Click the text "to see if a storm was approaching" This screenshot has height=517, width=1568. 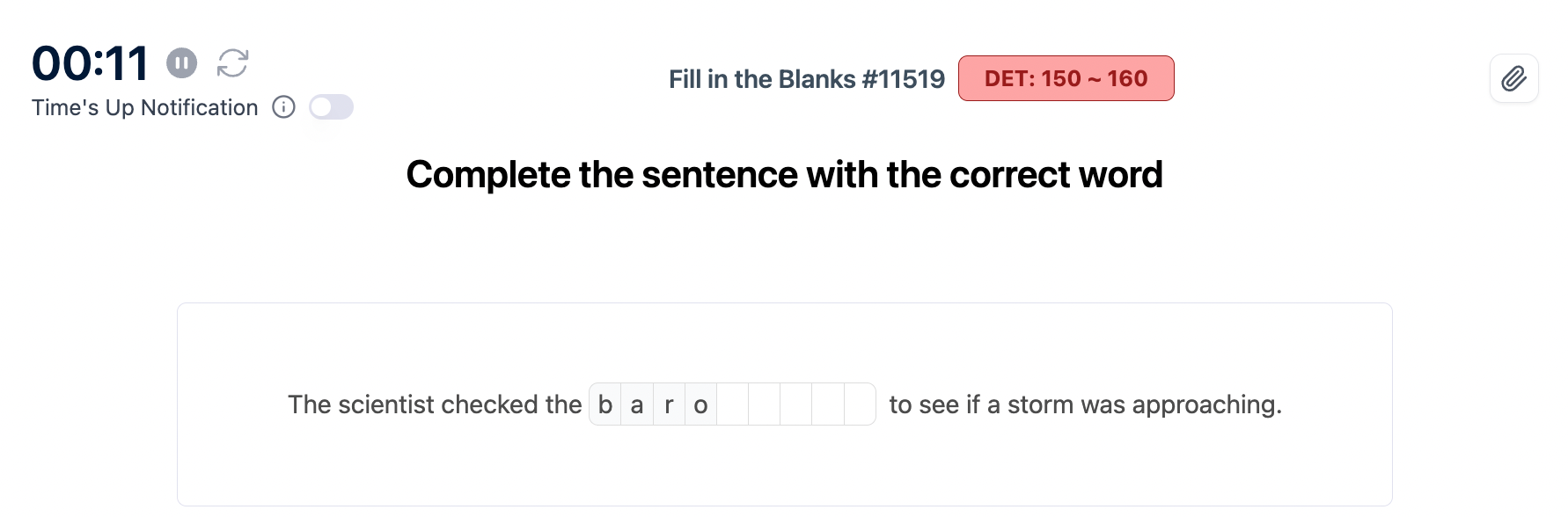pos(1085,404)
